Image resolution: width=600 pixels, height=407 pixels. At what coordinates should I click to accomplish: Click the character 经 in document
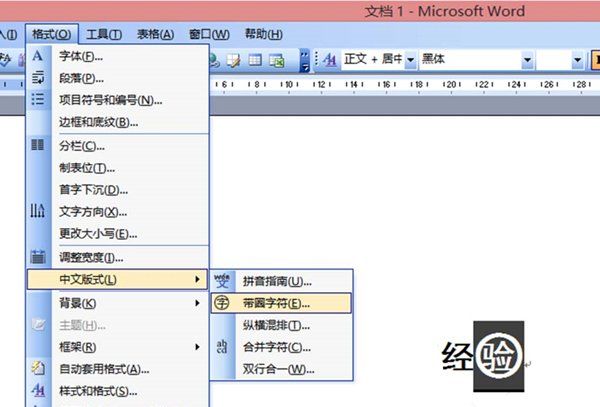tap(457, 357)
